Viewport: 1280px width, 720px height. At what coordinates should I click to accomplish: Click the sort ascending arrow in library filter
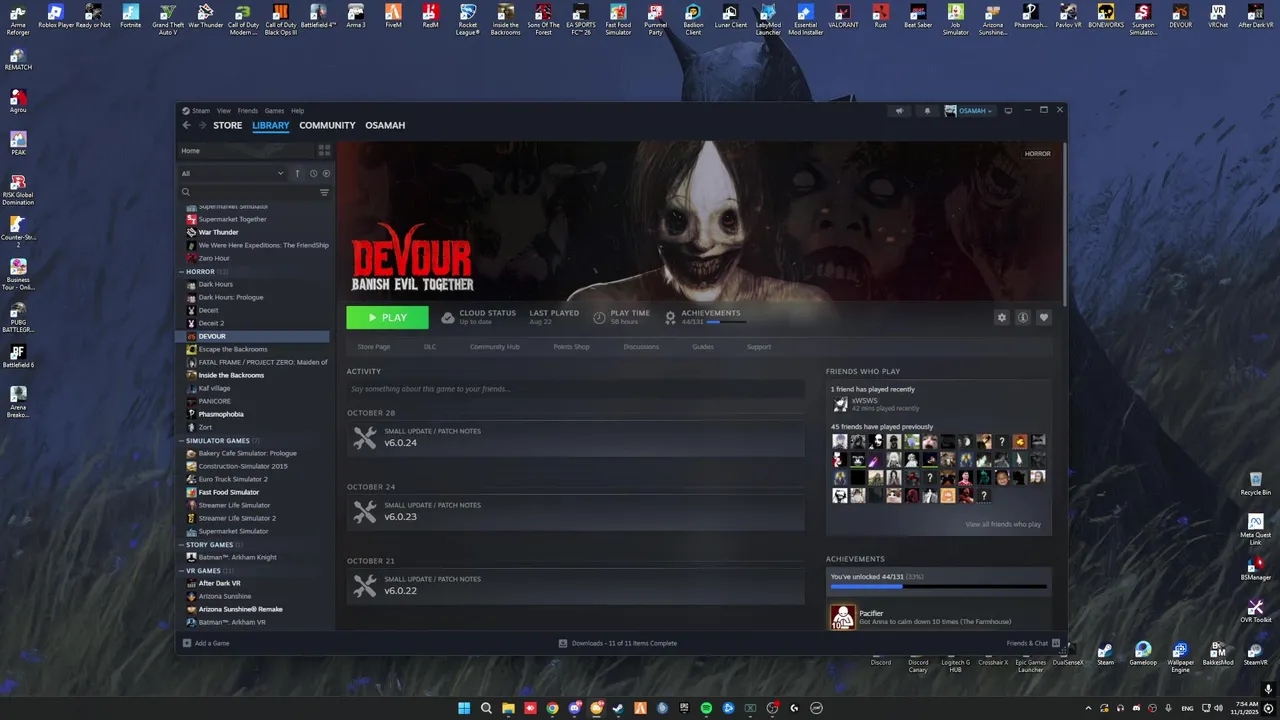(x=297, y=173)
